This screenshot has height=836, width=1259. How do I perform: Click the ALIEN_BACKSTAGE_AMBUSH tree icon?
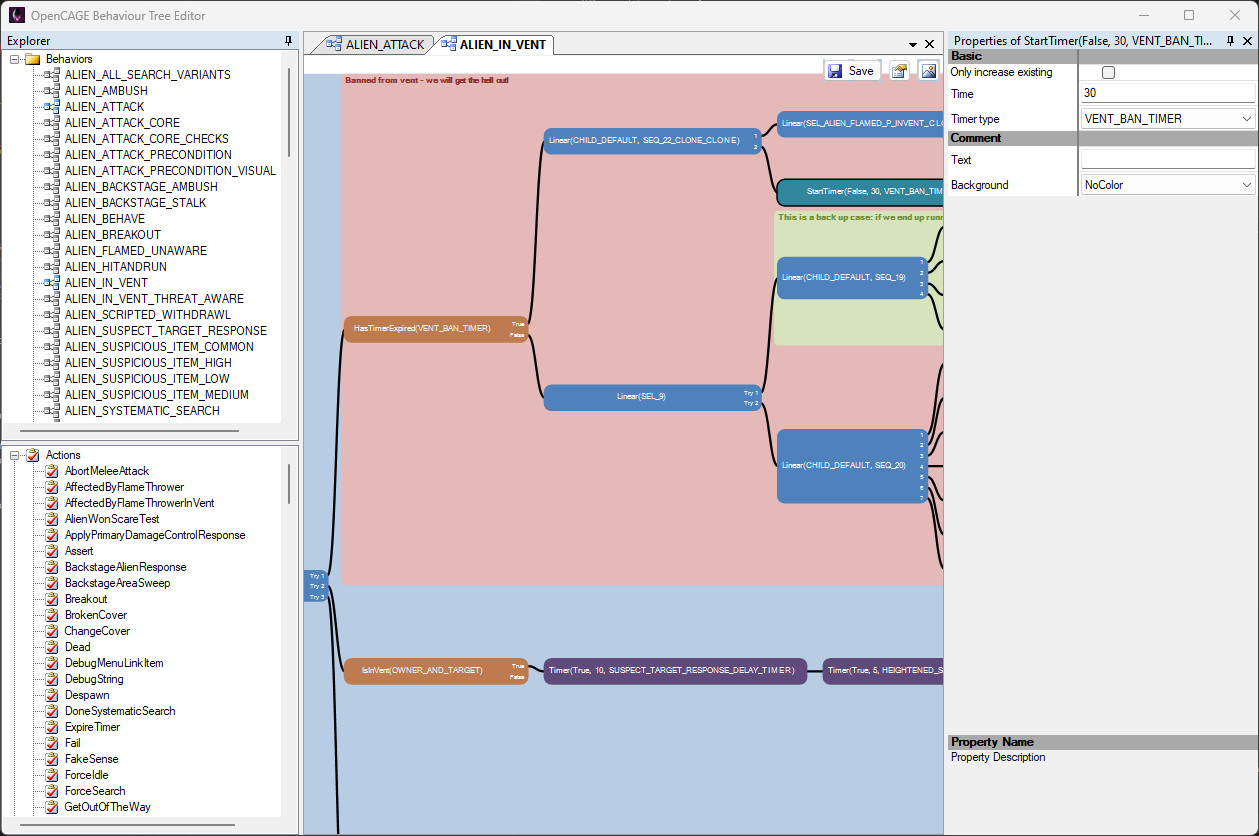(52, 187)
